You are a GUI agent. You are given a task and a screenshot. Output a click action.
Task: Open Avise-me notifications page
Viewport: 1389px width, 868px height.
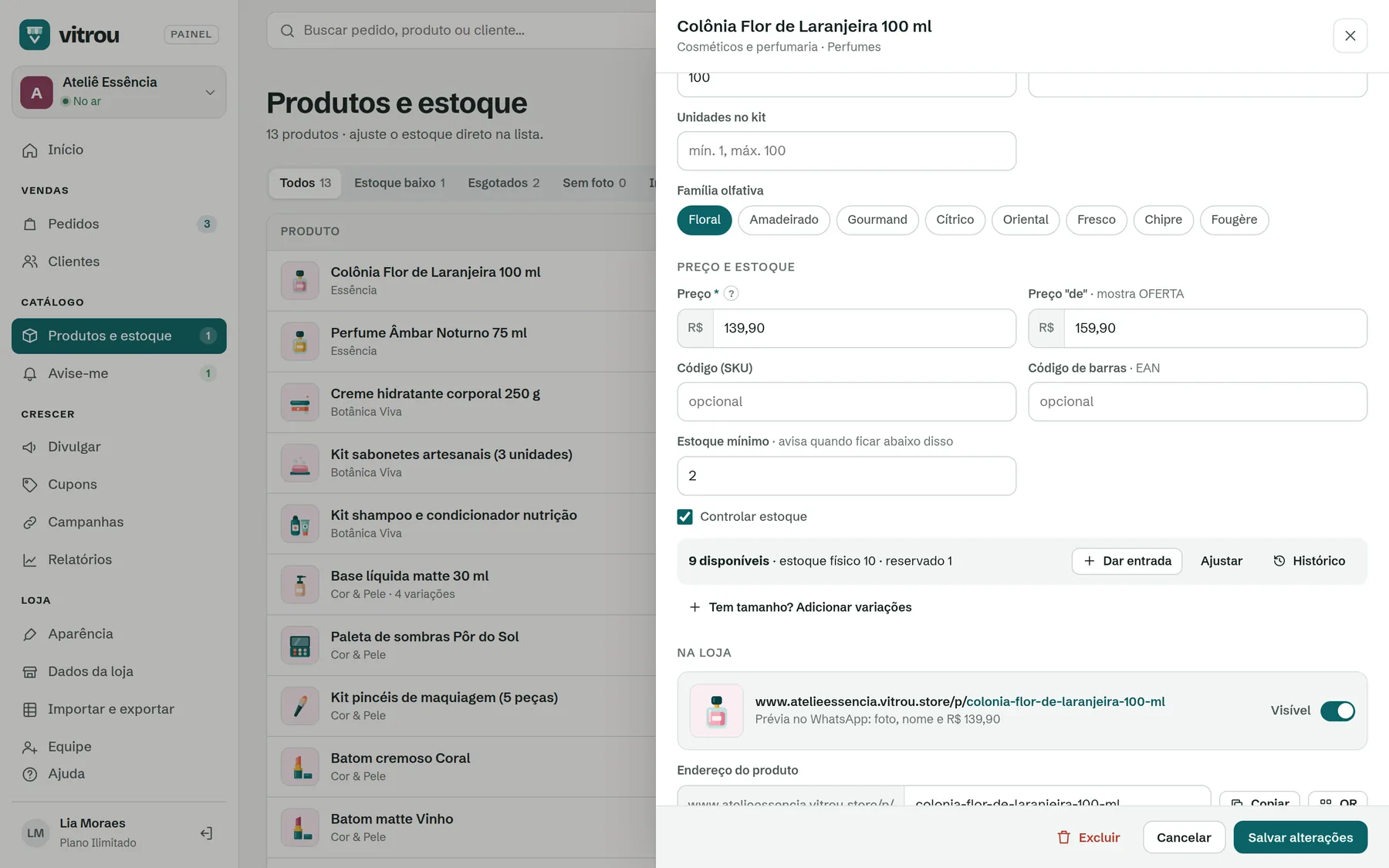[119, 373]
